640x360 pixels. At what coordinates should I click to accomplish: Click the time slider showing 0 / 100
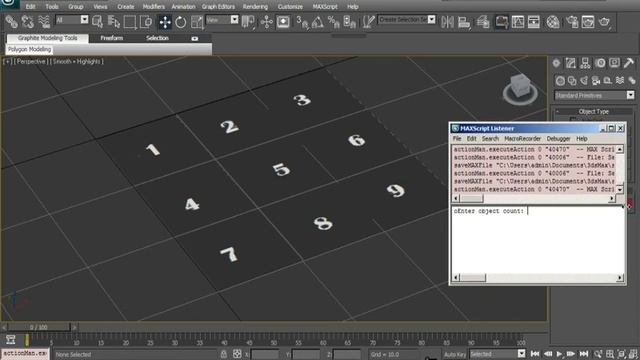pos(39,327)
